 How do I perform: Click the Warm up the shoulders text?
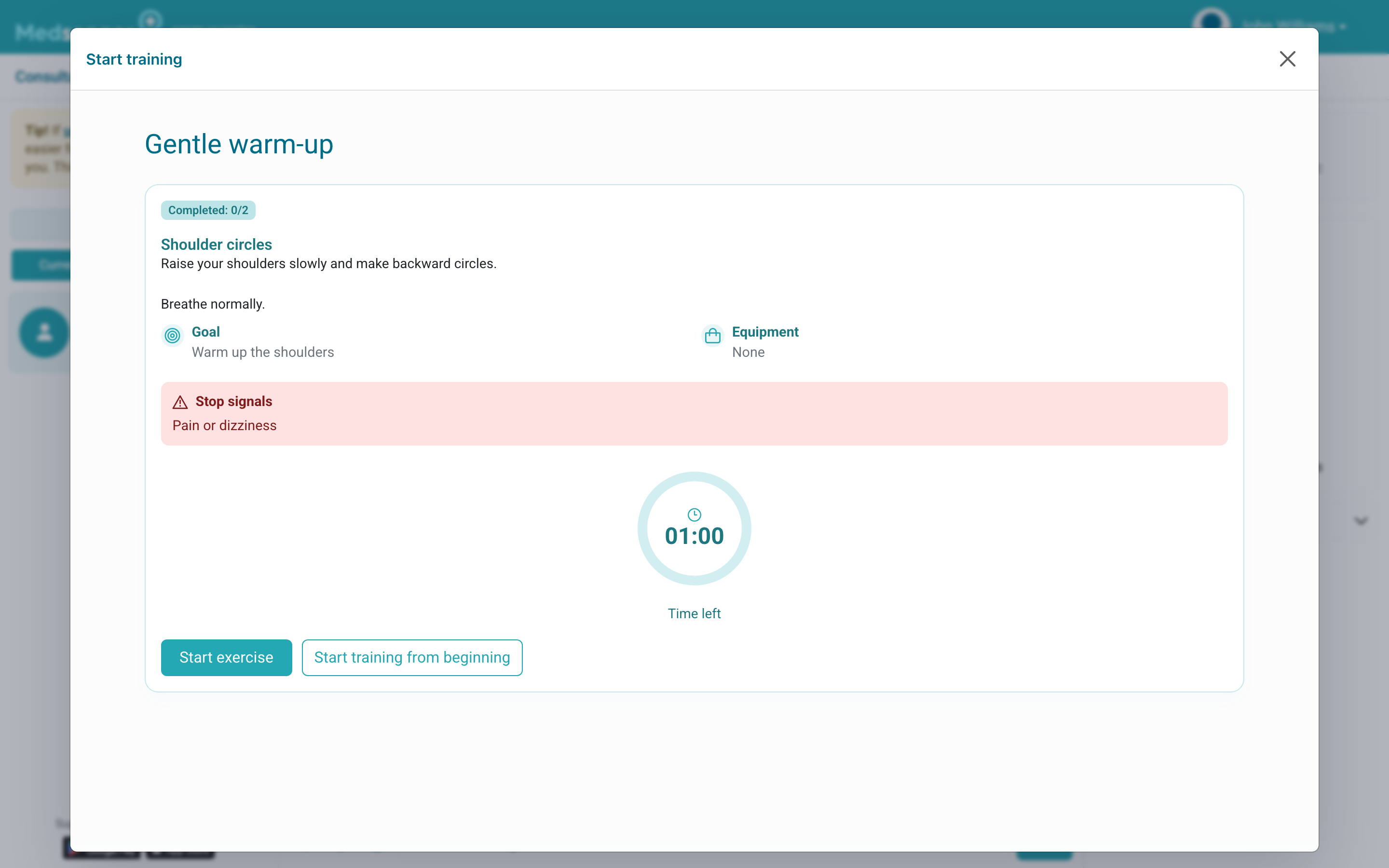click(x=263, y=352)
